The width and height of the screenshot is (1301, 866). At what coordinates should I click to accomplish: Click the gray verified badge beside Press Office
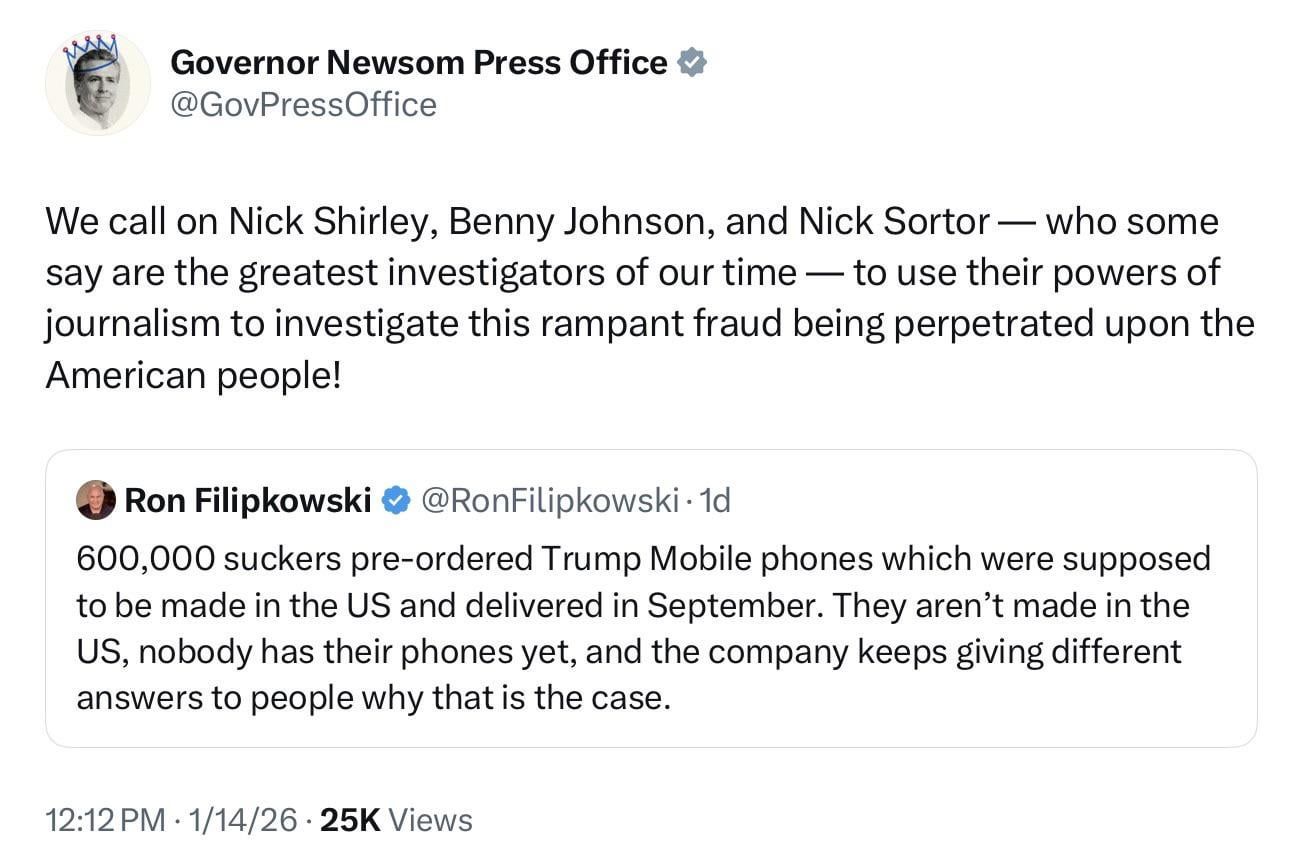tap(692, 63)
